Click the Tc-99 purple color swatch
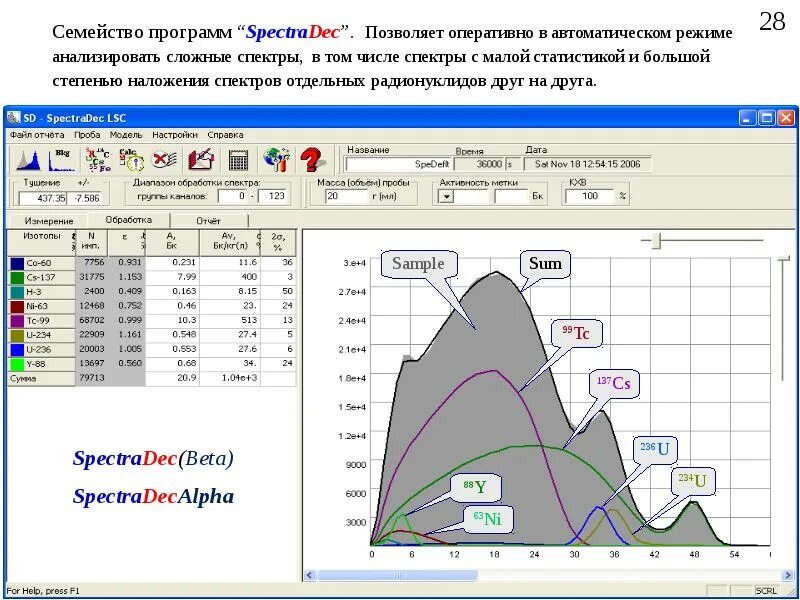 click(17, 321)
